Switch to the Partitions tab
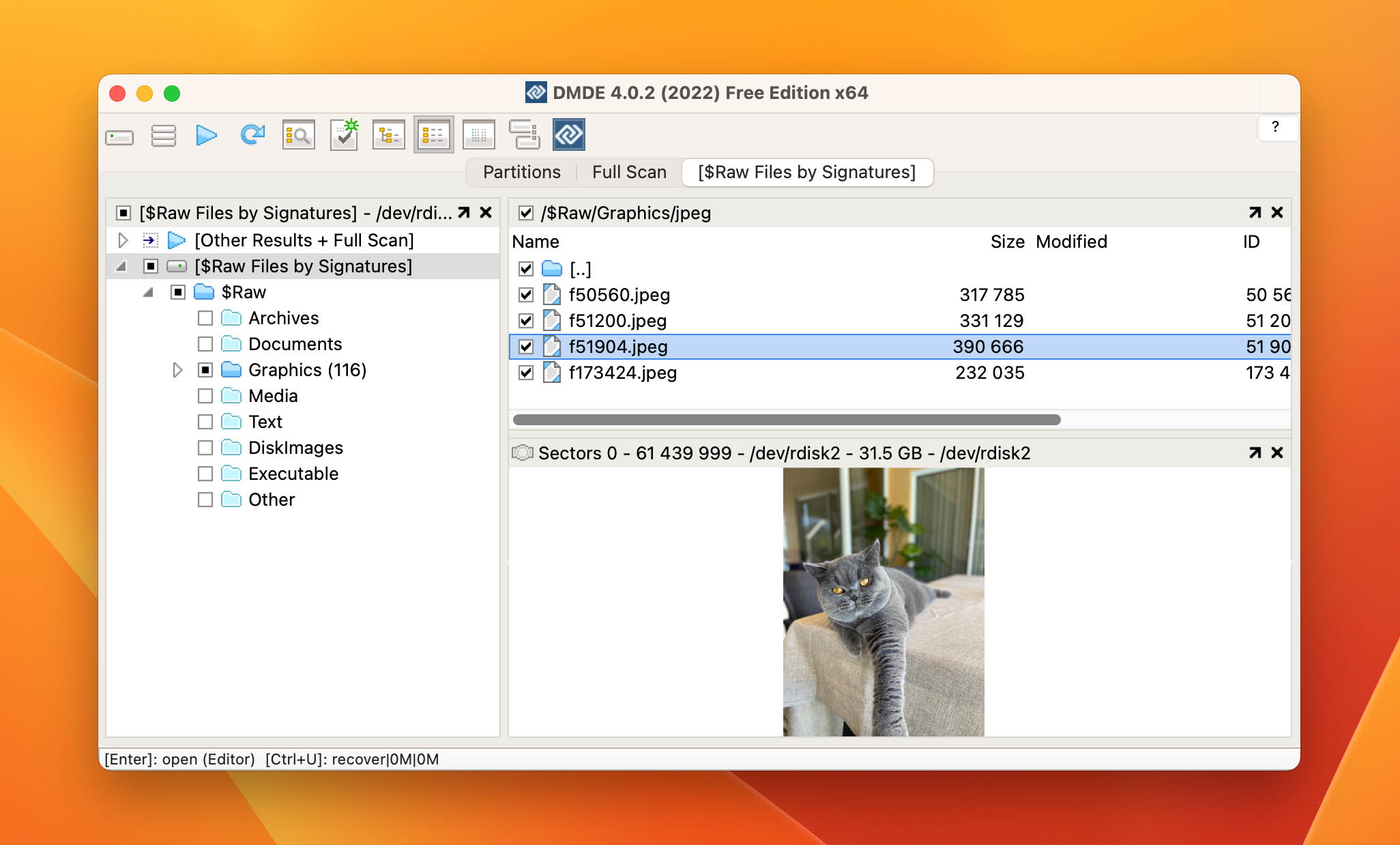 click(519, 171)
